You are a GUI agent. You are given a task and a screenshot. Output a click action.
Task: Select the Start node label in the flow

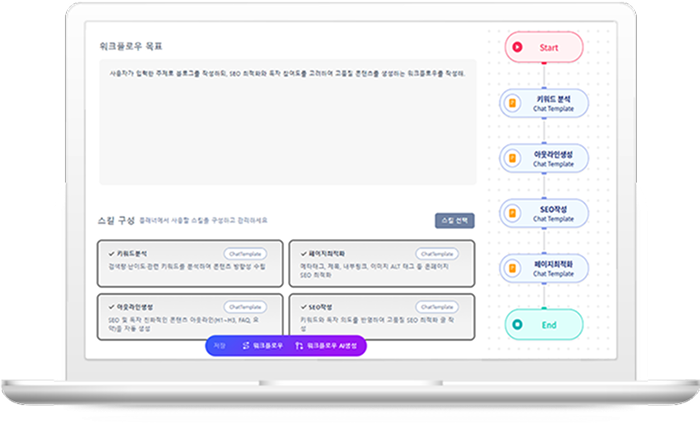549,47
